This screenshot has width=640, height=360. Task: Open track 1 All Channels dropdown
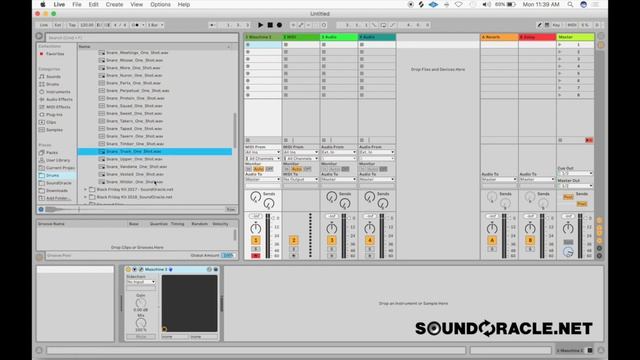point(262,158)
